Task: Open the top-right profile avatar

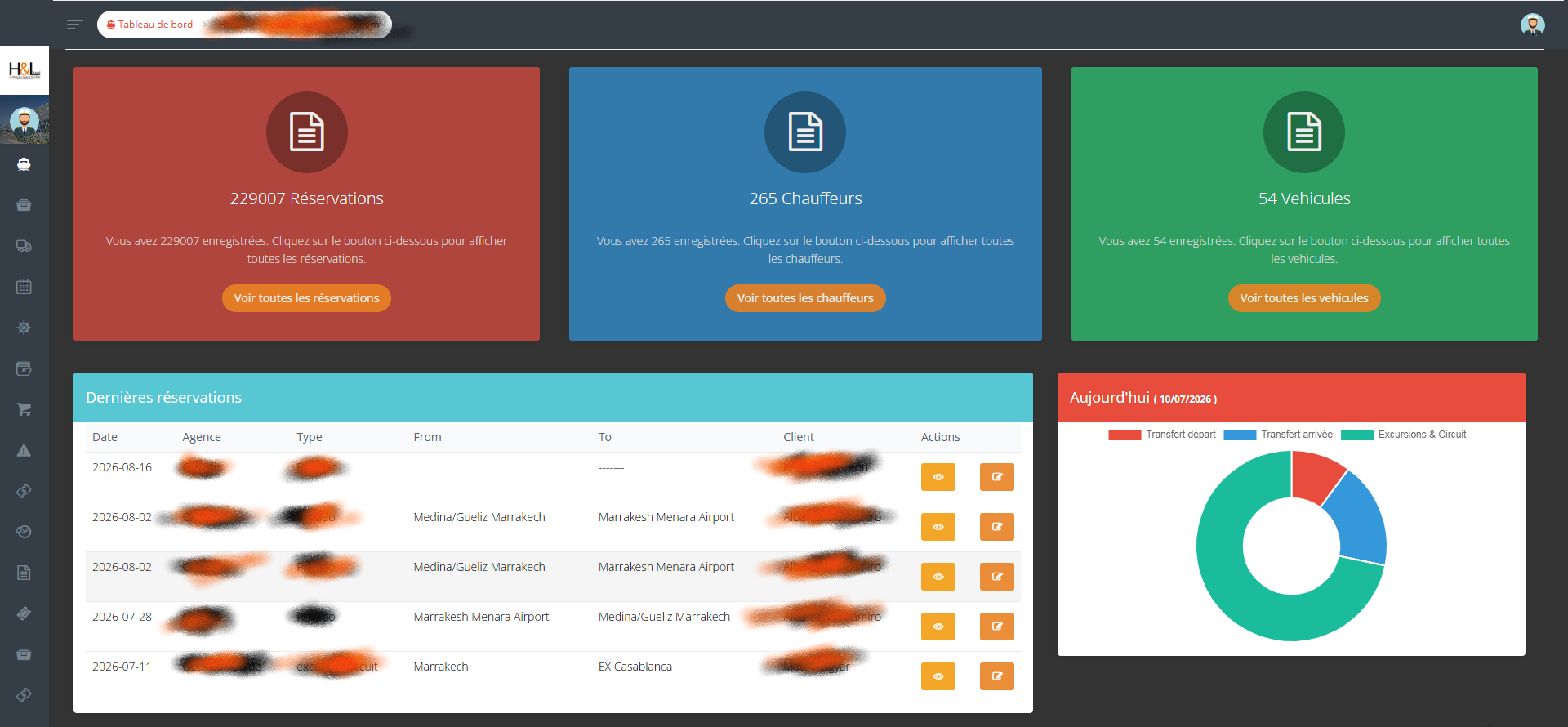Action: pyautogui.click(x=1532, y=25)
